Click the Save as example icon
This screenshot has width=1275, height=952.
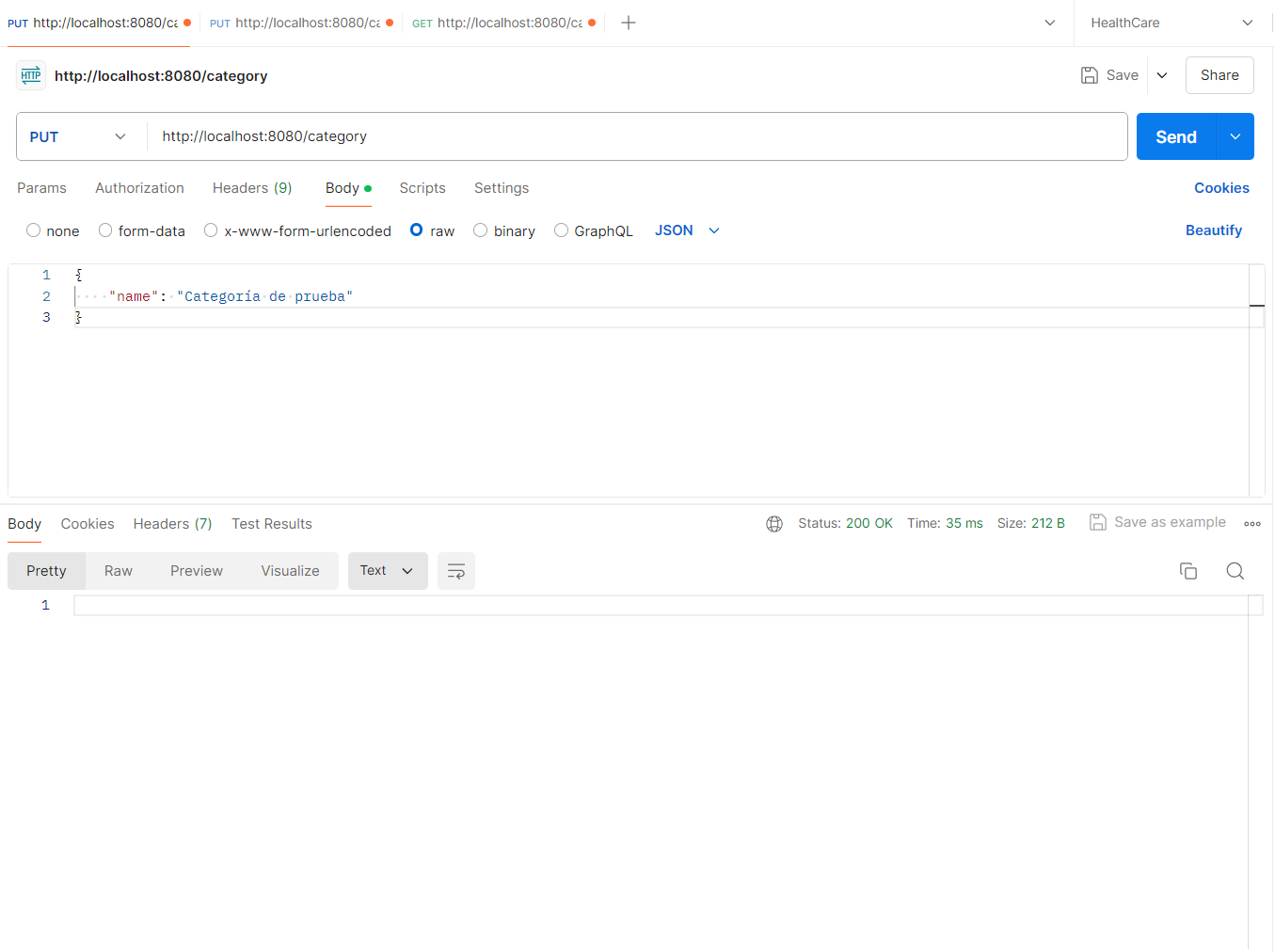pyautogui.click(x=1098, y=522)
